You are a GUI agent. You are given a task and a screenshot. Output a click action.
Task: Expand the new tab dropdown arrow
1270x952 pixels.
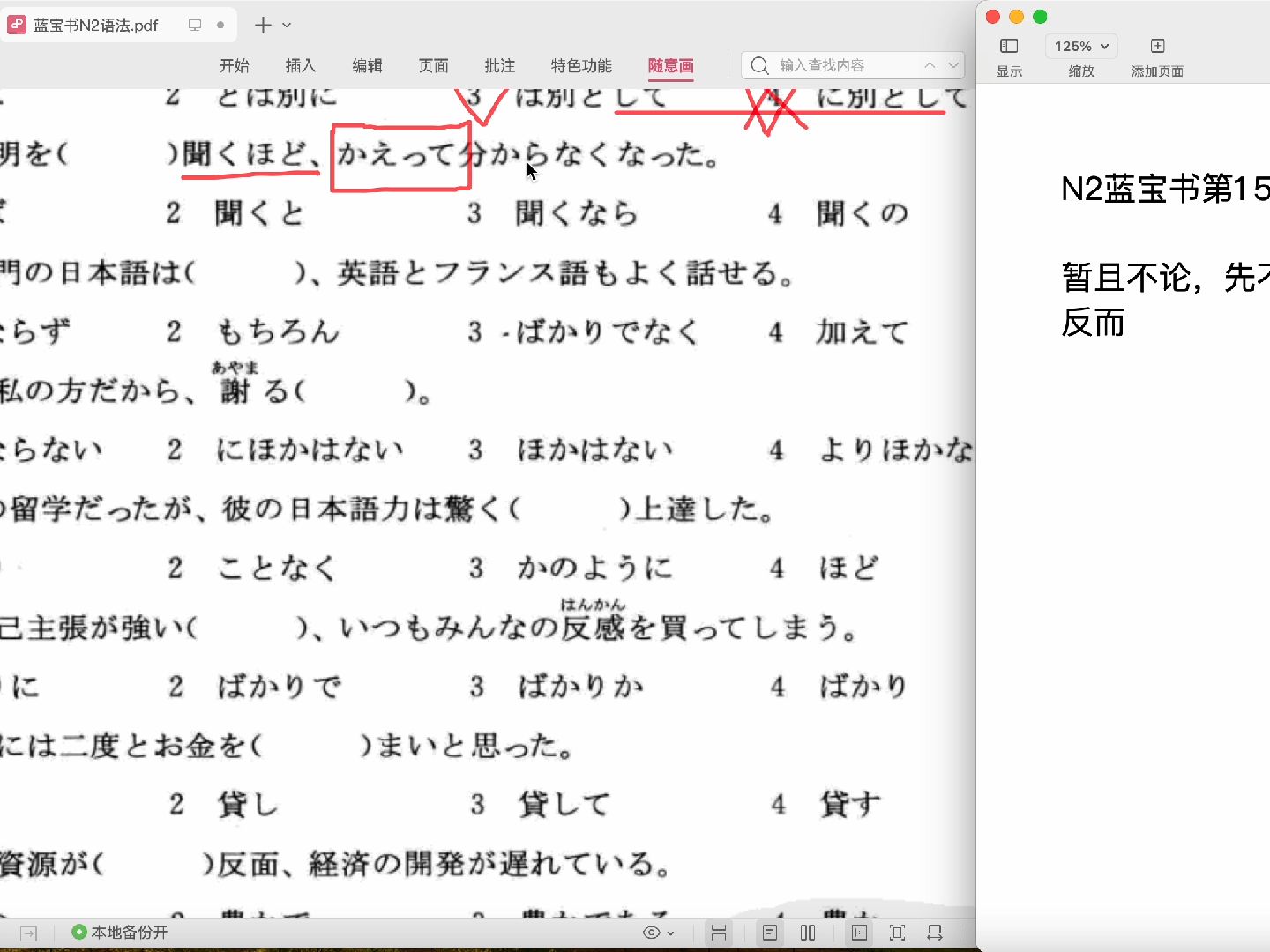click(287, 26)
